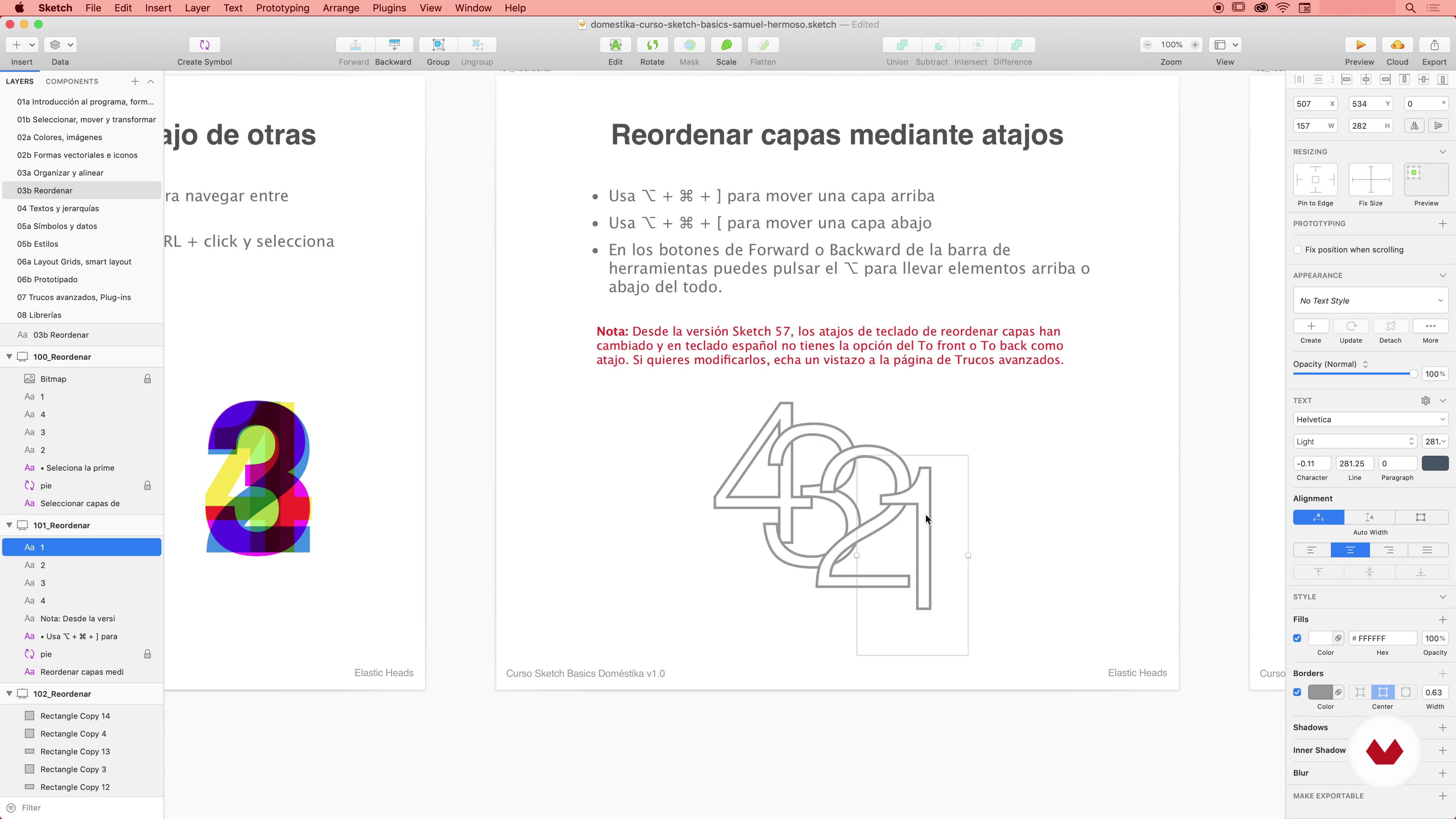The image size is (1456, 819).
Task: Click the Flatten tool icon
Action: tap(763, 45)
